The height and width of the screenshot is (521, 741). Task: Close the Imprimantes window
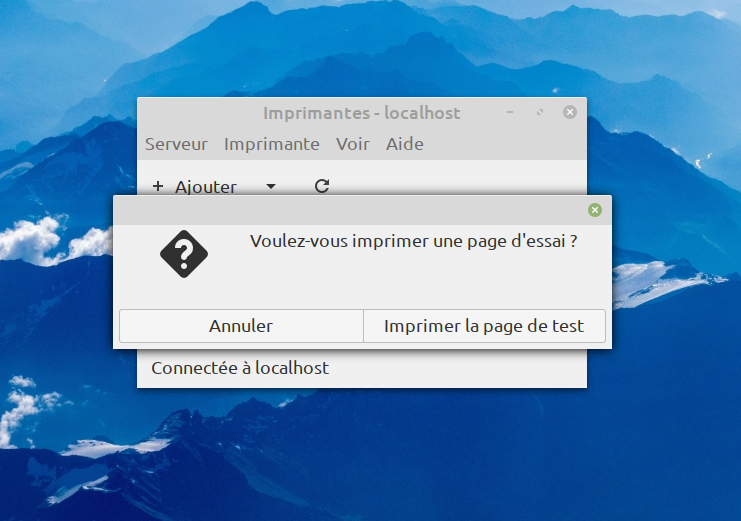click(x=570, y=112)
